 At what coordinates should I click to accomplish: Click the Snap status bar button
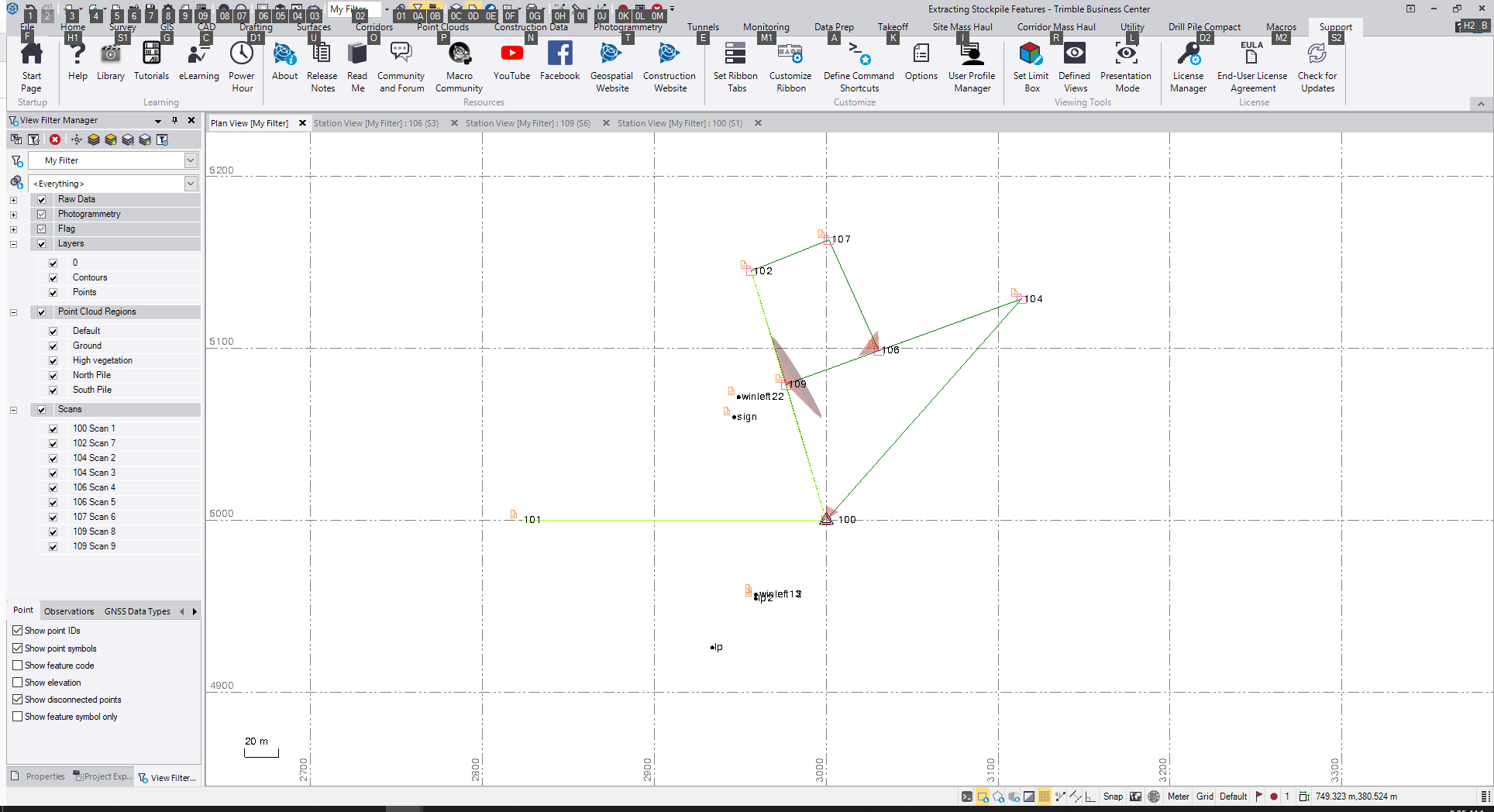[1113, 797]
